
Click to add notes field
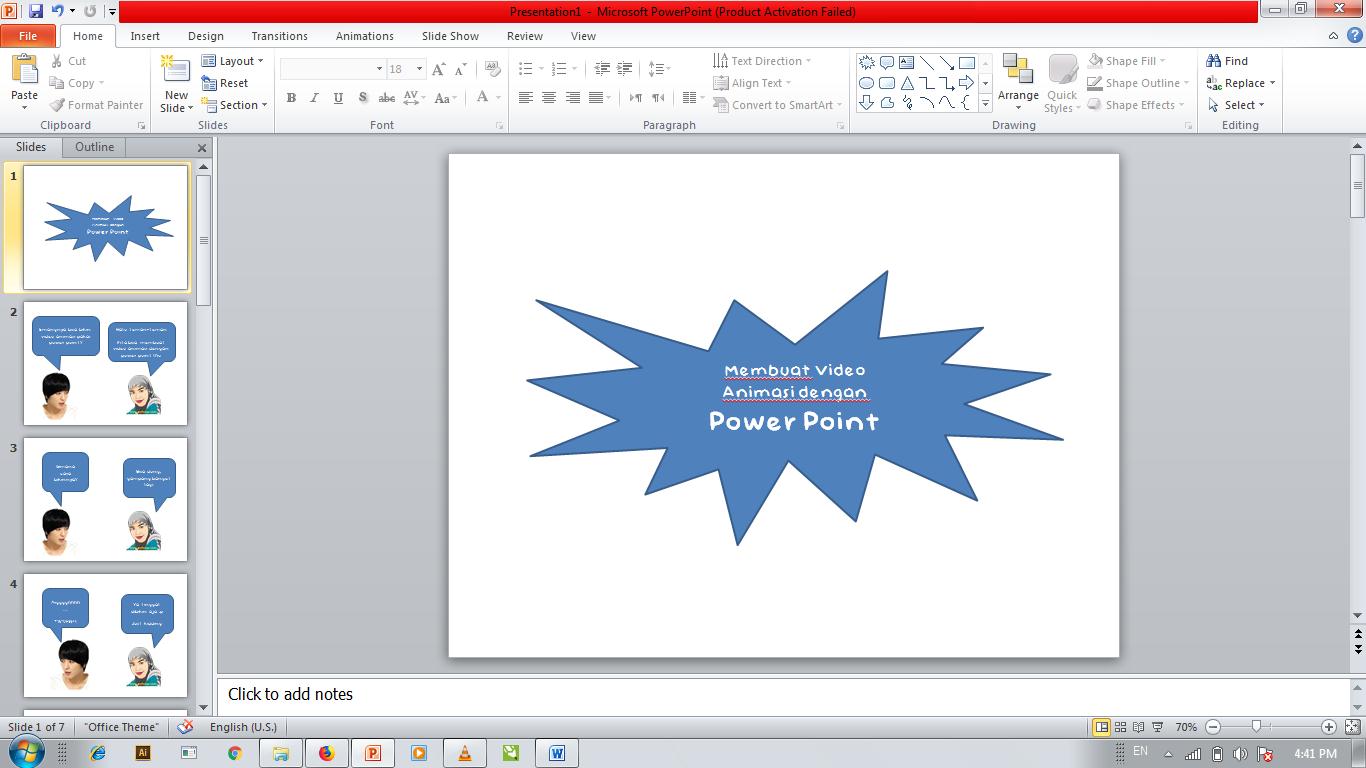coord(783,694)
